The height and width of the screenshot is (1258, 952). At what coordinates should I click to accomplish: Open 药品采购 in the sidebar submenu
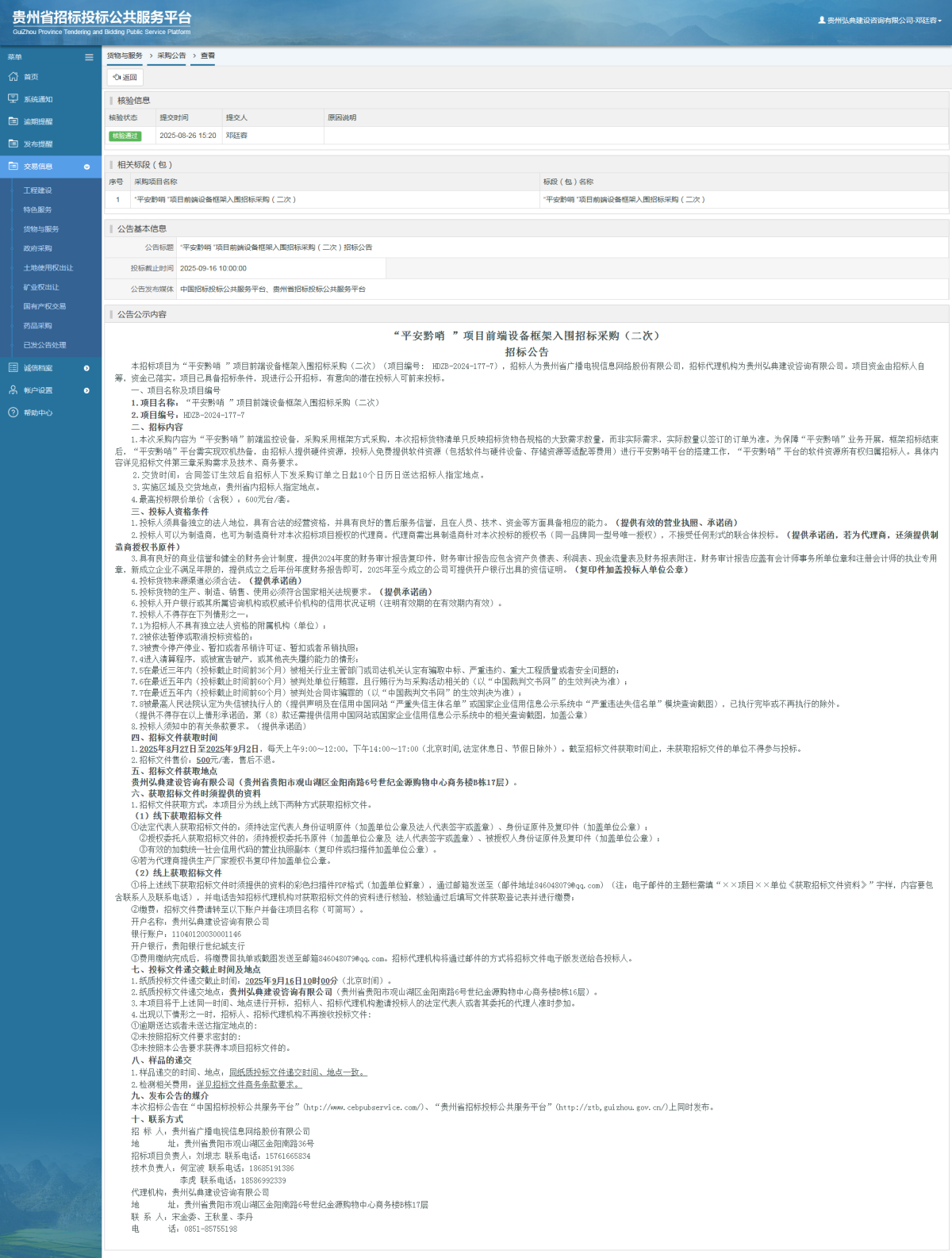point(37,326)
